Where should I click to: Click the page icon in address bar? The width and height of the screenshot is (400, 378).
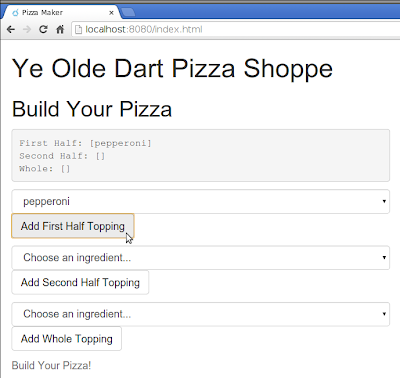click(78, 29)
